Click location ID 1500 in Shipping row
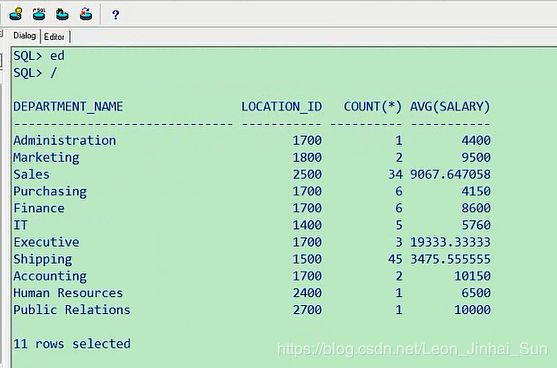The width and height of the screenshot is (557, 368). pyautogui.click(x=307, y=259)
